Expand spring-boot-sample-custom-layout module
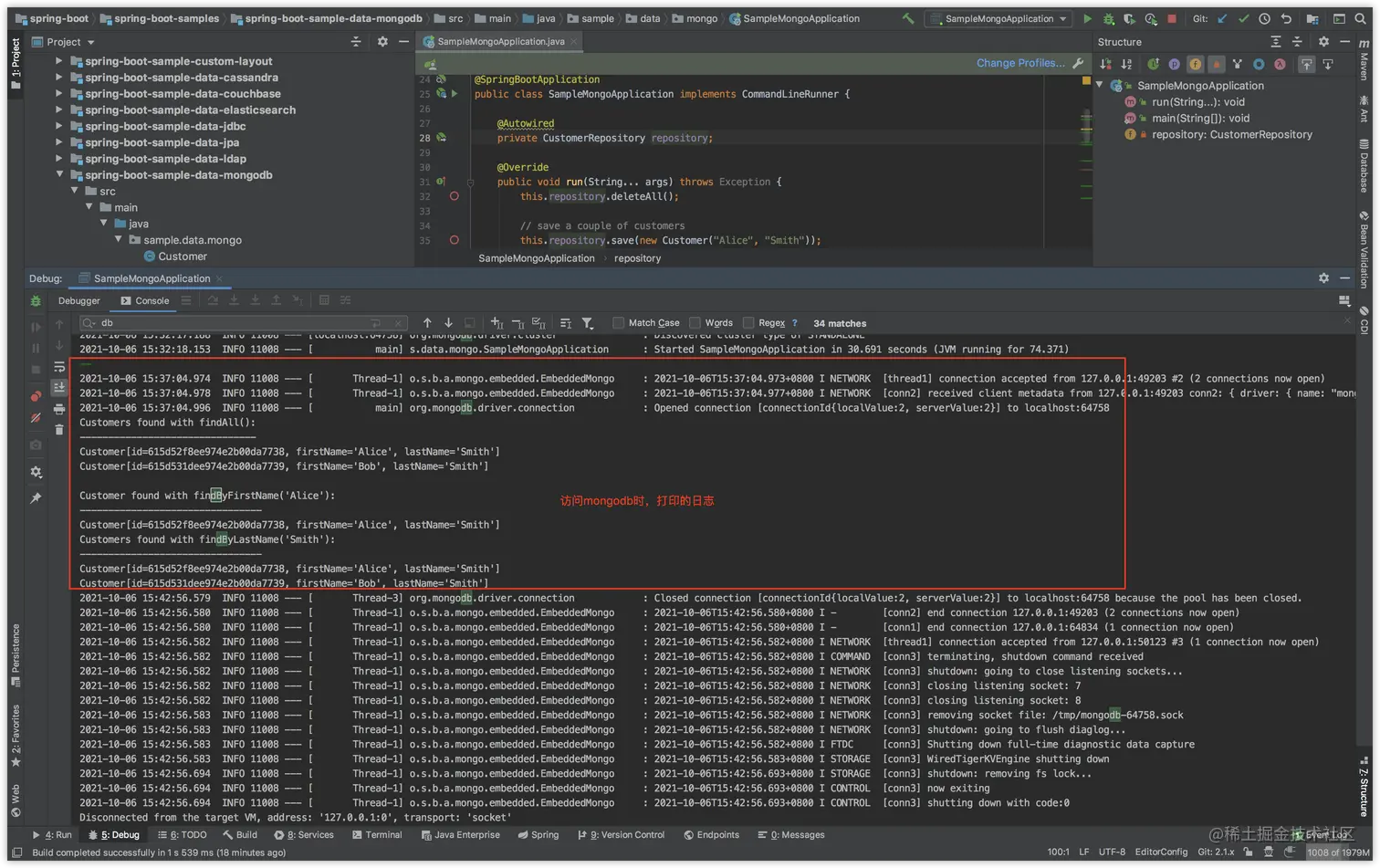Screen dimensions: 1380x868 pos(59,61)
